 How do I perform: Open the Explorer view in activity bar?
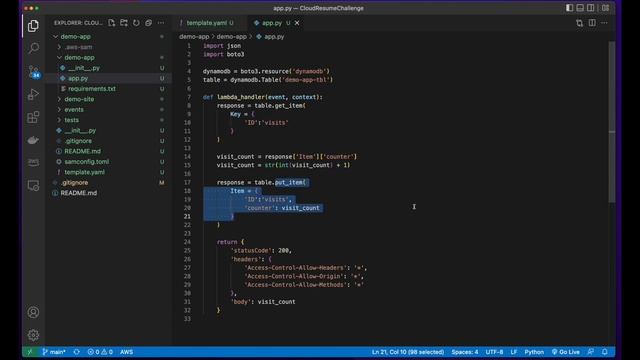point(33,26)
